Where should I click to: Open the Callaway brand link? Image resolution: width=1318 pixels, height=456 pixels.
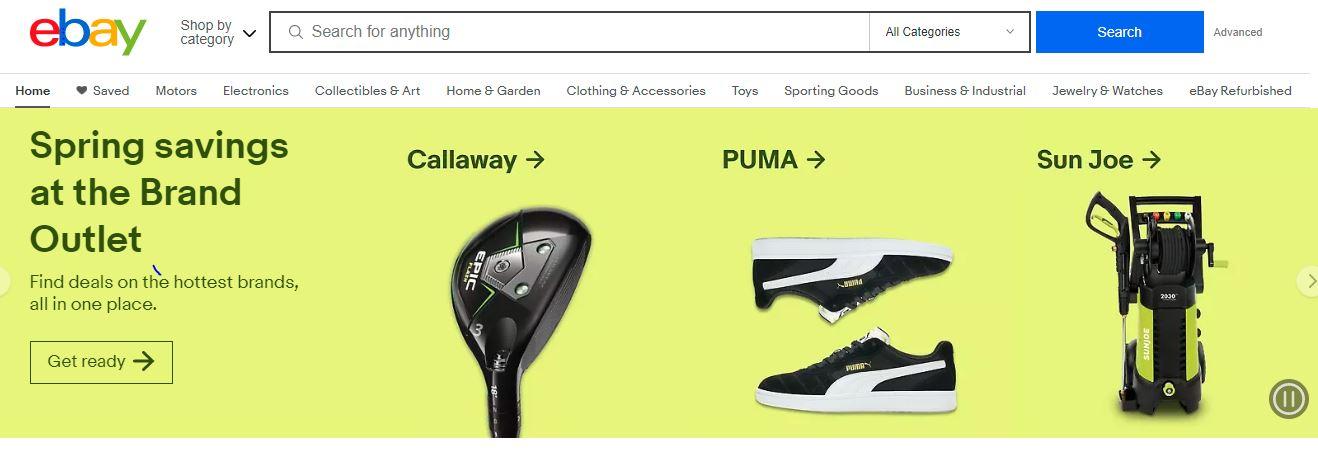tap(475, 159)
